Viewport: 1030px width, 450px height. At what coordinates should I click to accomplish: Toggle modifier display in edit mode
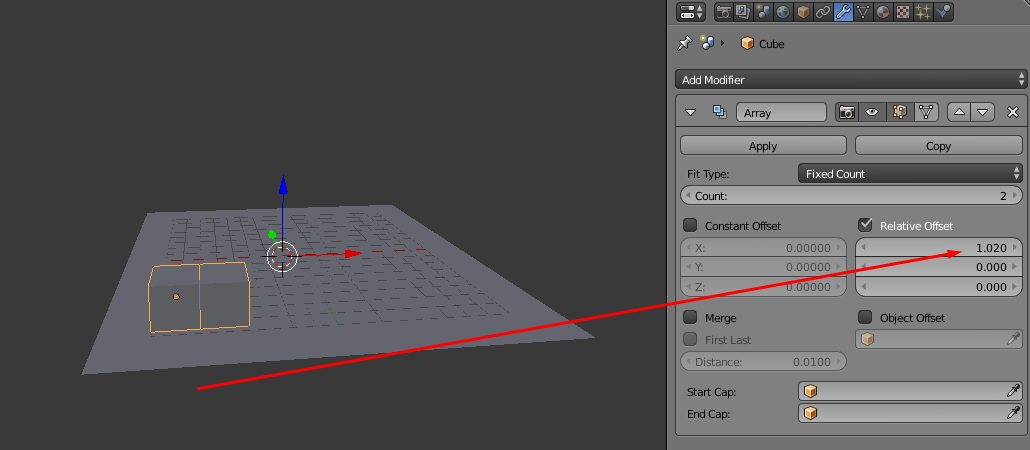(x=899, y=112)
